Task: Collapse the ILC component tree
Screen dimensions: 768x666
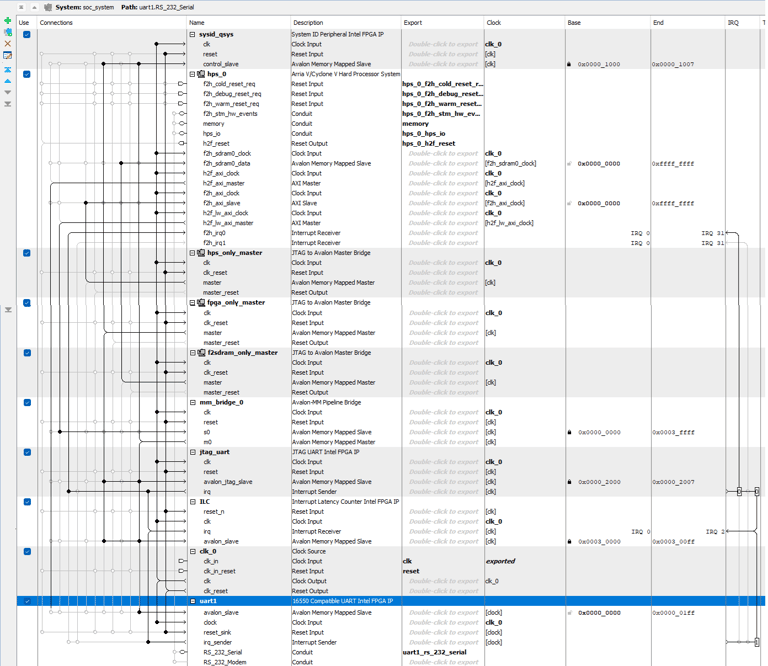Action: pyautogui.click(x=192, y=502)
